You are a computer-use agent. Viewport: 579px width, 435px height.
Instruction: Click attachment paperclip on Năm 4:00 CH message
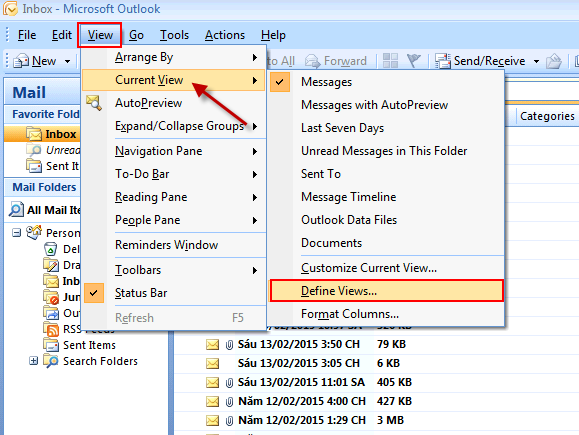point(229,401)
